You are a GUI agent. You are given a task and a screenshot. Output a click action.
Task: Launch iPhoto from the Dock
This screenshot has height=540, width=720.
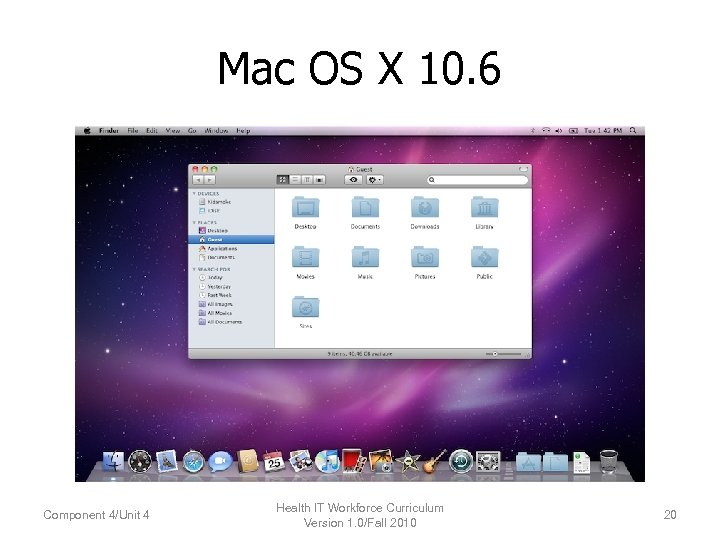(381, 461)
